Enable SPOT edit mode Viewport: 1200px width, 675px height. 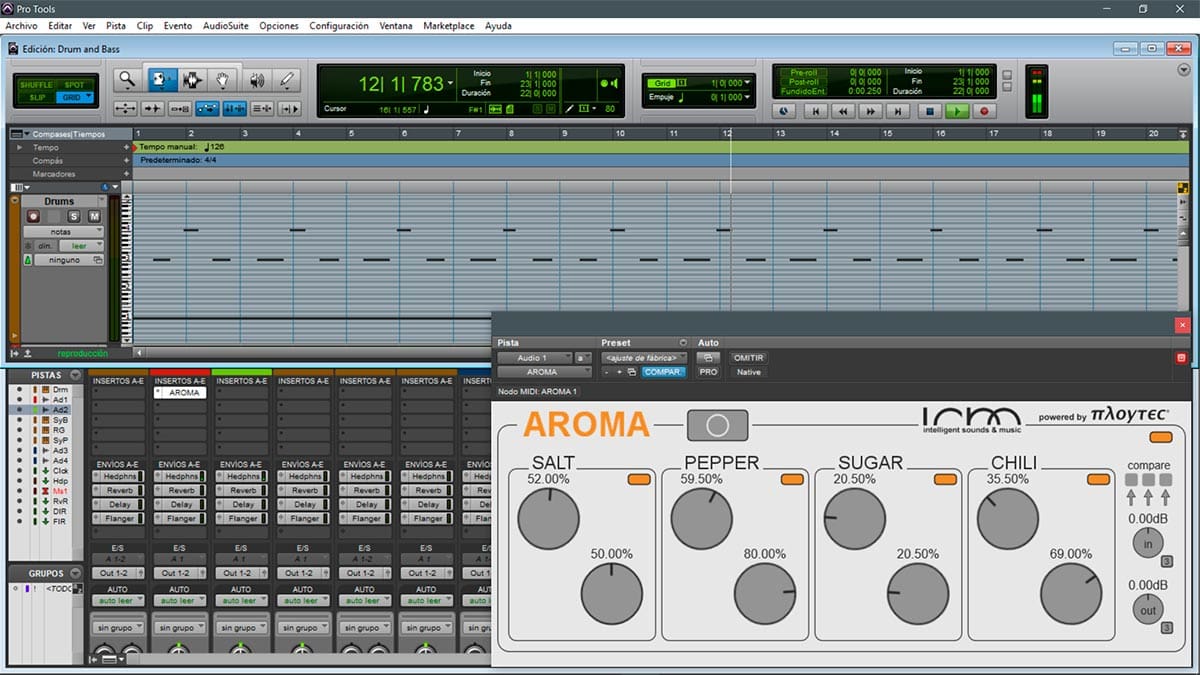click(x=74, y=85)
